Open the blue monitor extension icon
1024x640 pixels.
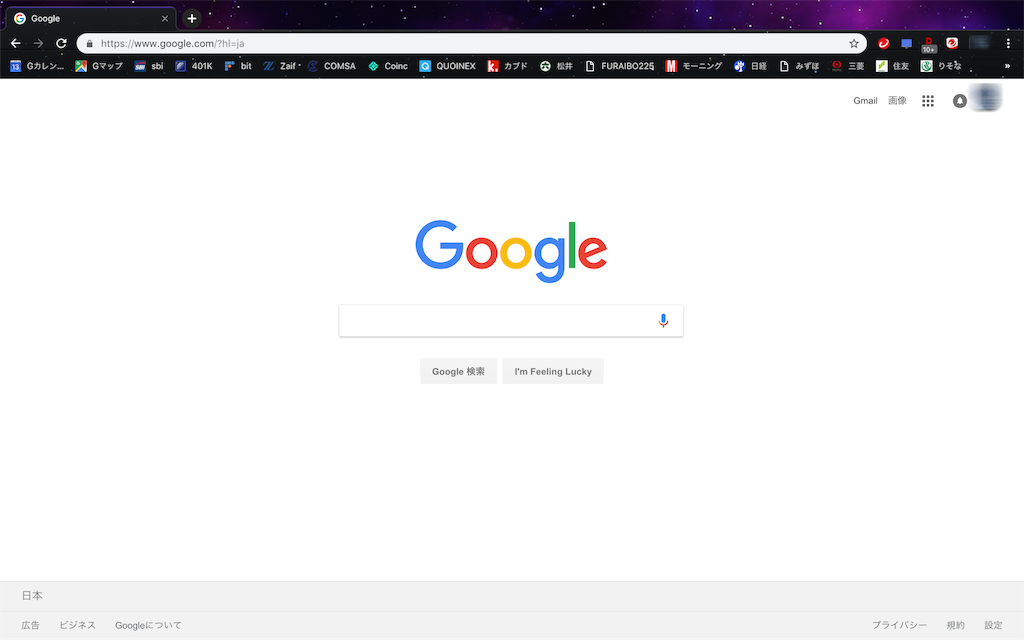point(906,44)
